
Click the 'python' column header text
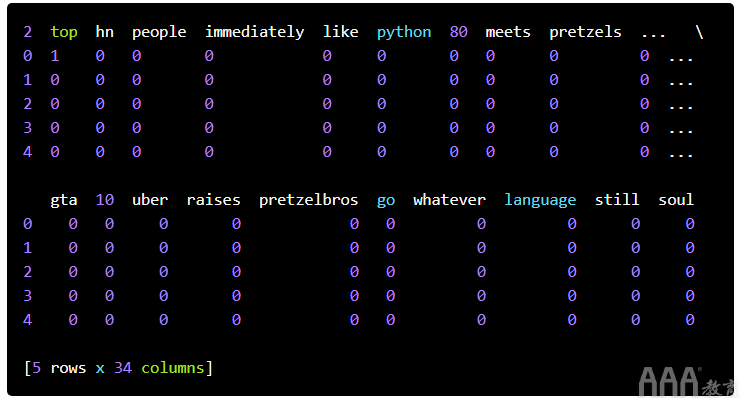(x=404, y=32)
